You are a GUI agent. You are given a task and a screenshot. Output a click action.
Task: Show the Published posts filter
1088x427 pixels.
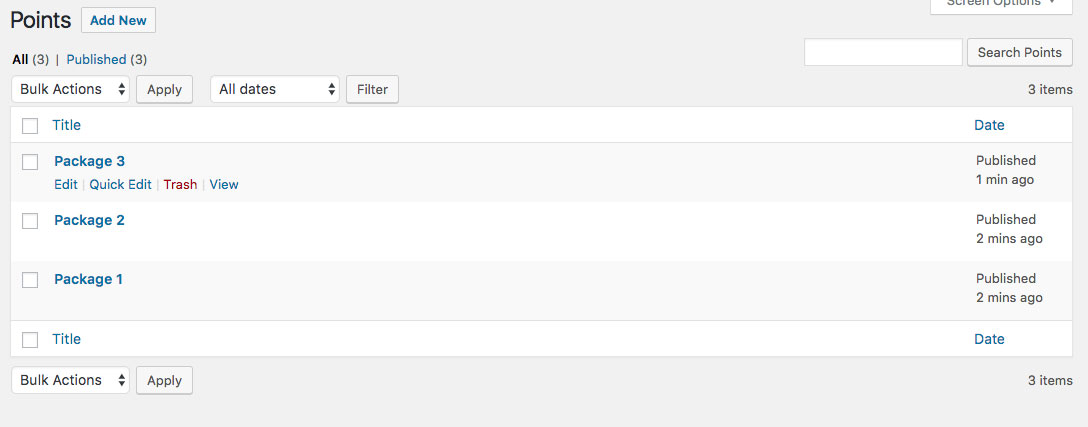pos(96,60)
